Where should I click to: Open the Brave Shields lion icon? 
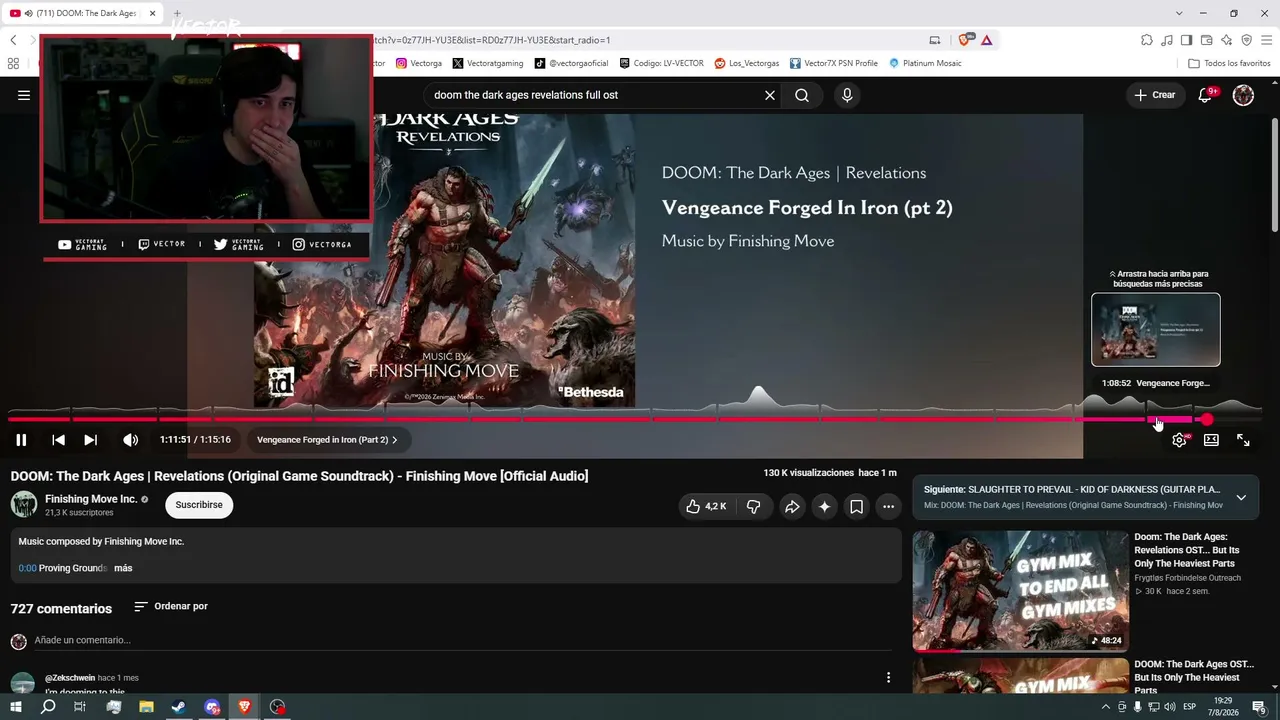point(965,40)
